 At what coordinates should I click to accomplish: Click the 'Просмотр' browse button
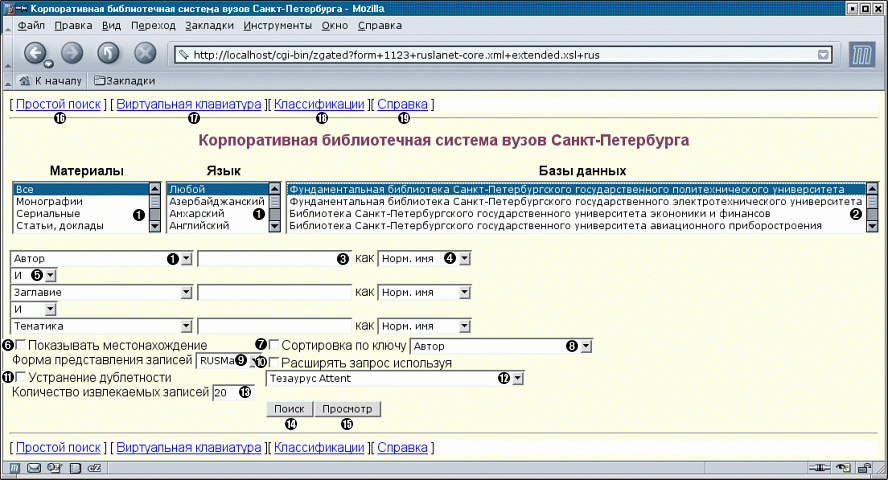click(x=347, y=409)
